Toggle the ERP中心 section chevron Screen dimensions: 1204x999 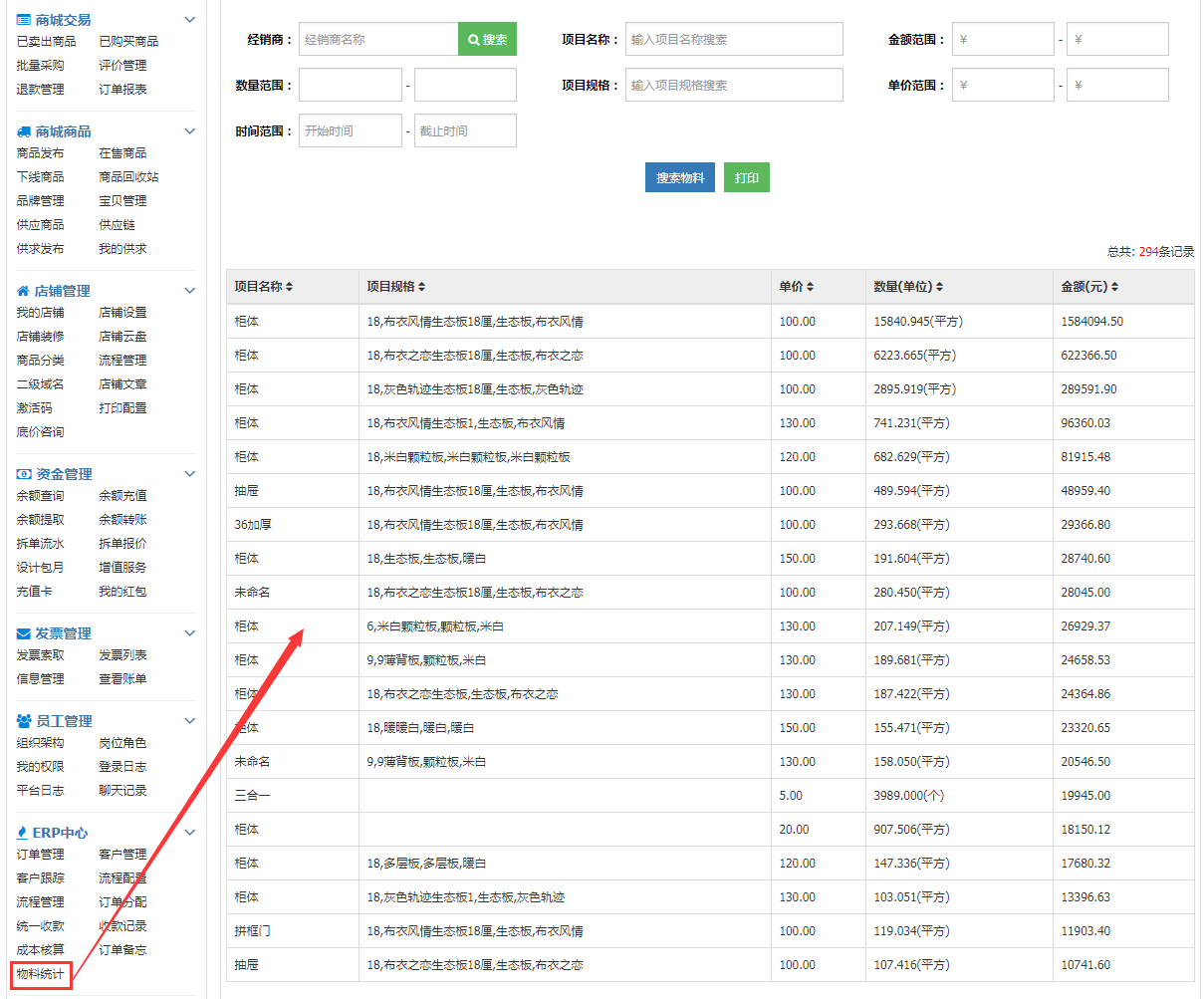[190, 833]
